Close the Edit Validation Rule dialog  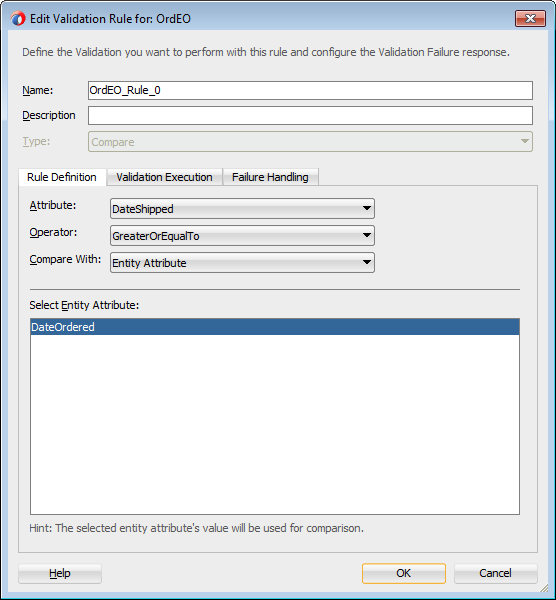530,18
